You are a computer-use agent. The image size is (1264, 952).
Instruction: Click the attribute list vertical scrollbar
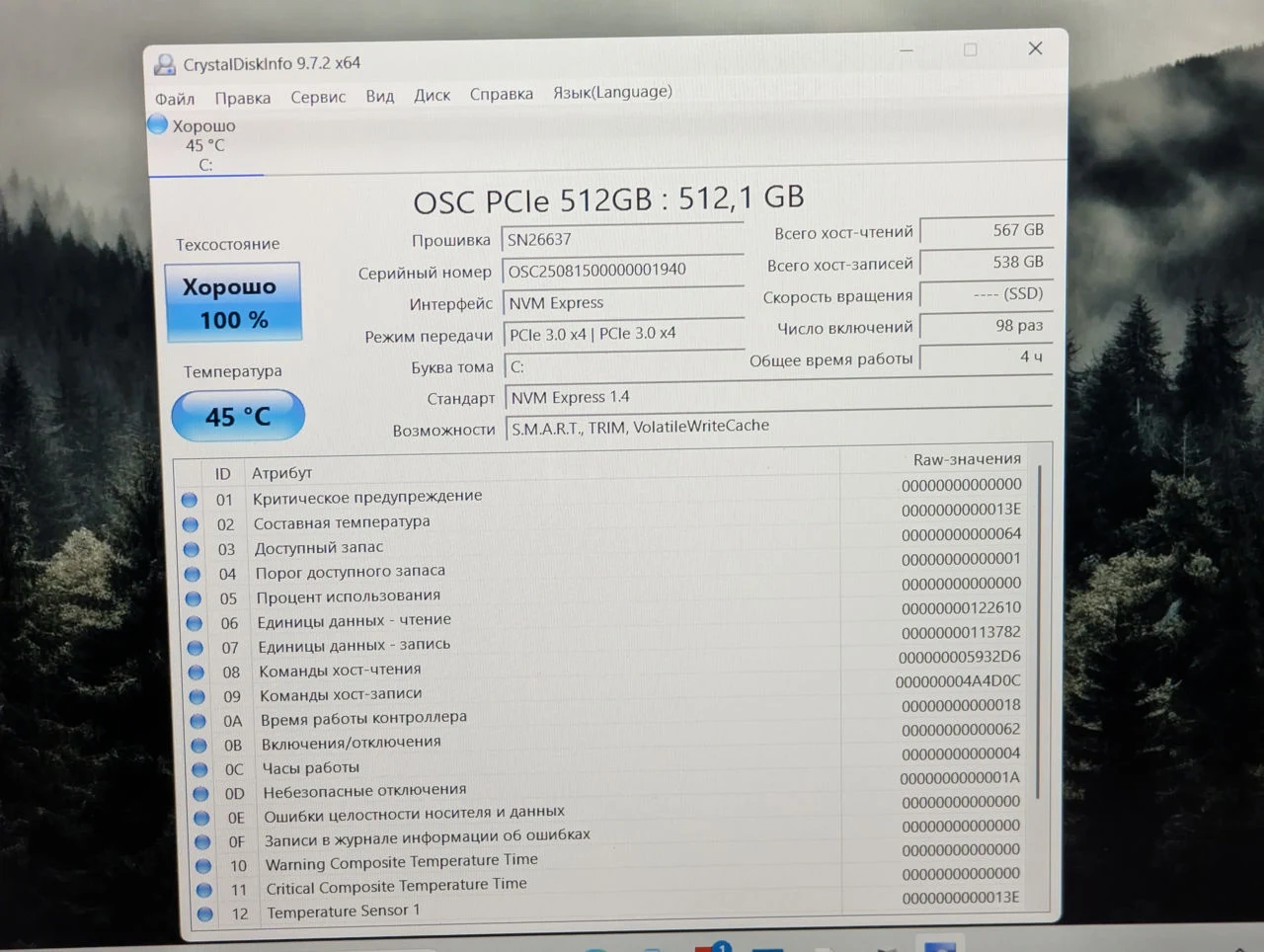pyautogui.click(x=1038, y=632)
